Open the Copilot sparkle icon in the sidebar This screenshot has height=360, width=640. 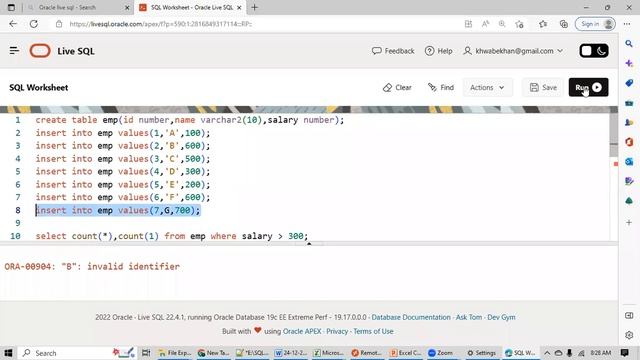click(629, 63)
